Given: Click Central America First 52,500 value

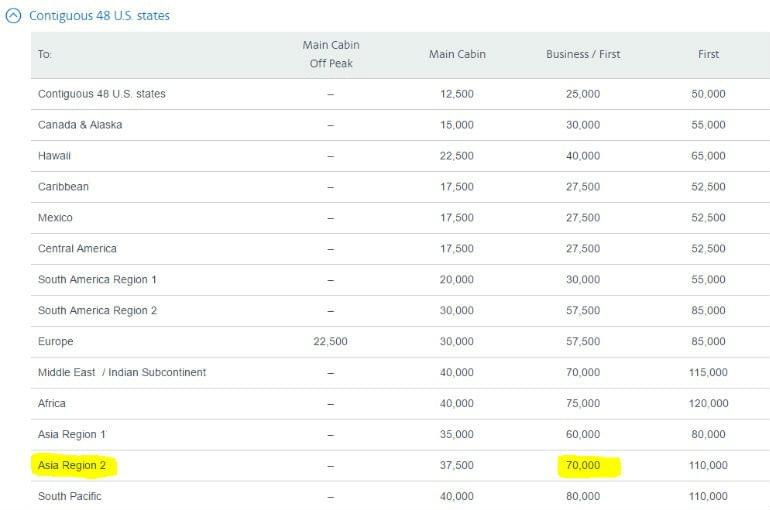Looking at the screenshot, I should pyautogui.click(x=708, y=248).
